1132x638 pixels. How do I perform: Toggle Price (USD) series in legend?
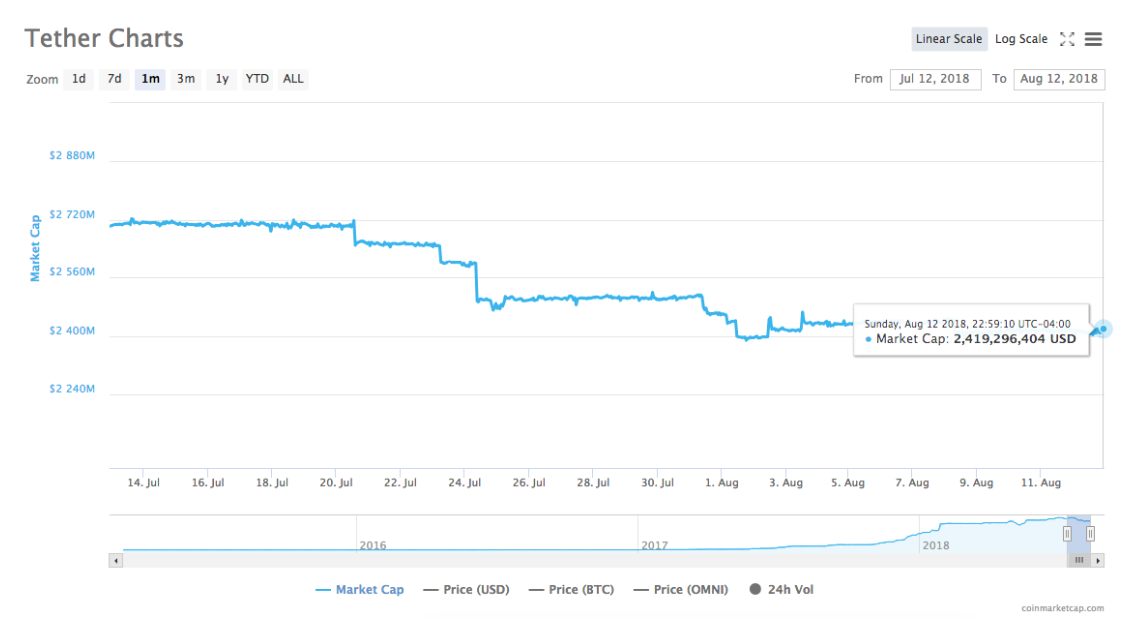point(466,590)
